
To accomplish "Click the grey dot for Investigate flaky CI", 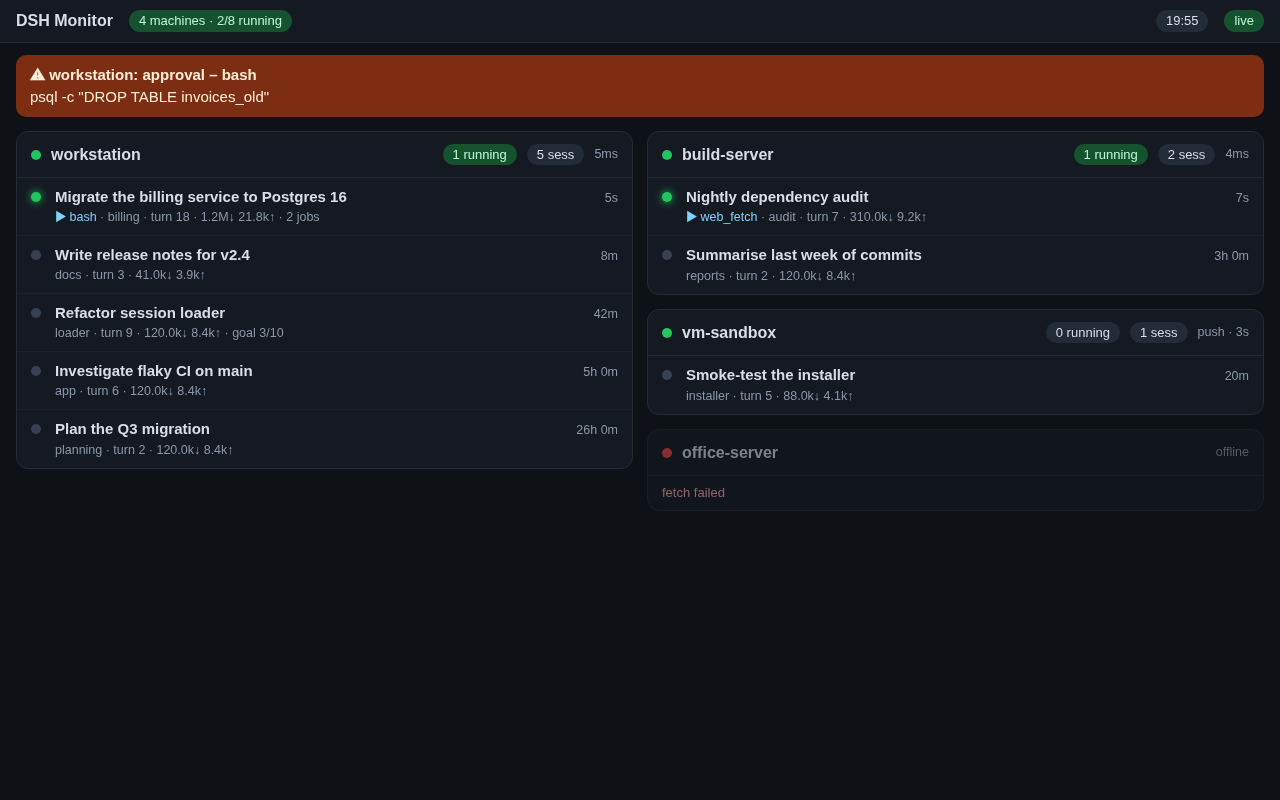I will pyautogui.click(x=36, y=371).
